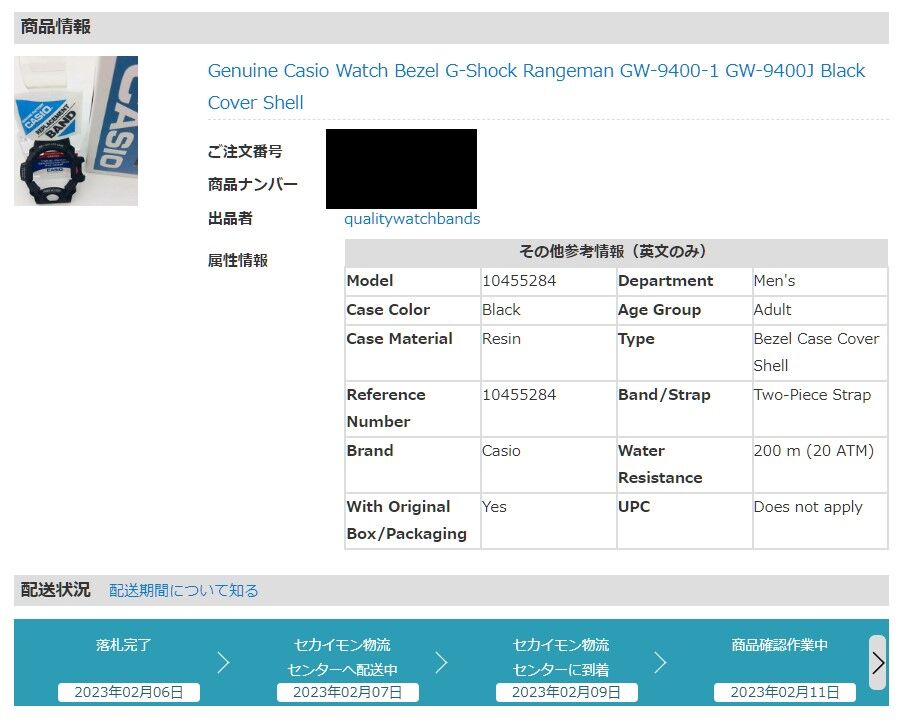Click the date 2023年02月11日
Image resolution: width=907 pixels, height=722 pixels.
coord(784,692)
